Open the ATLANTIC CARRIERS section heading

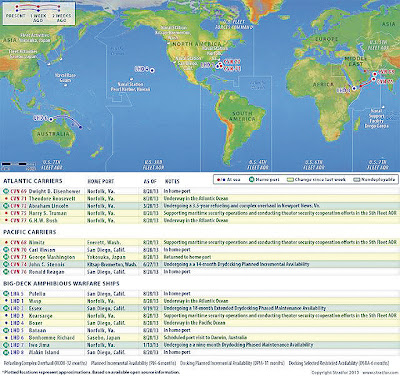tap(33, 181)
